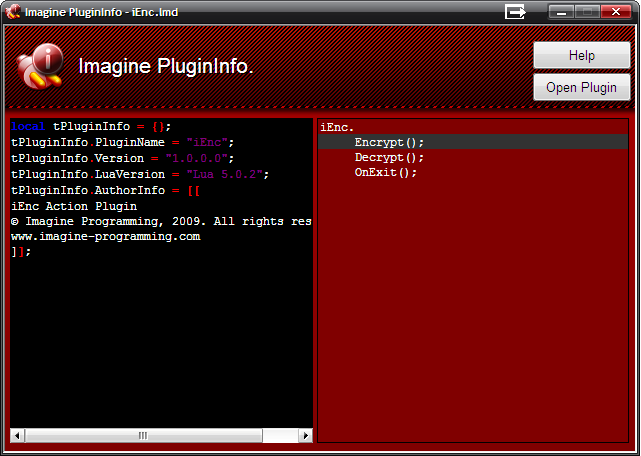
Task: Click the arrow icon in title bar
Action: click(x=515, y=12)
